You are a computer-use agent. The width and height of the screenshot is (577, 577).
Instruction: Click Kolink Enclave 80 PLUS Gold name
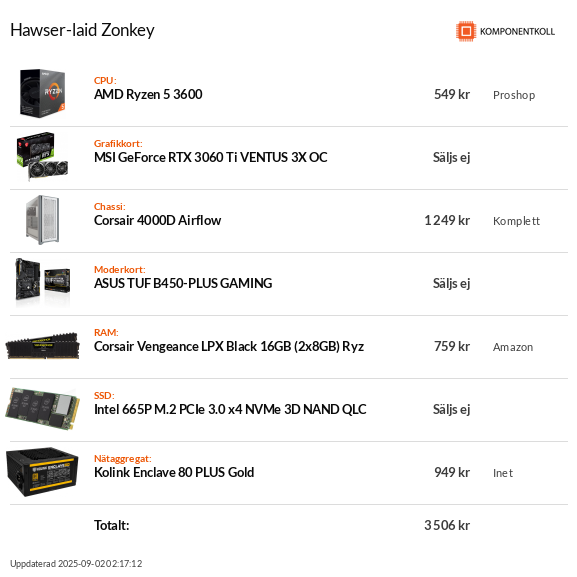174,472
